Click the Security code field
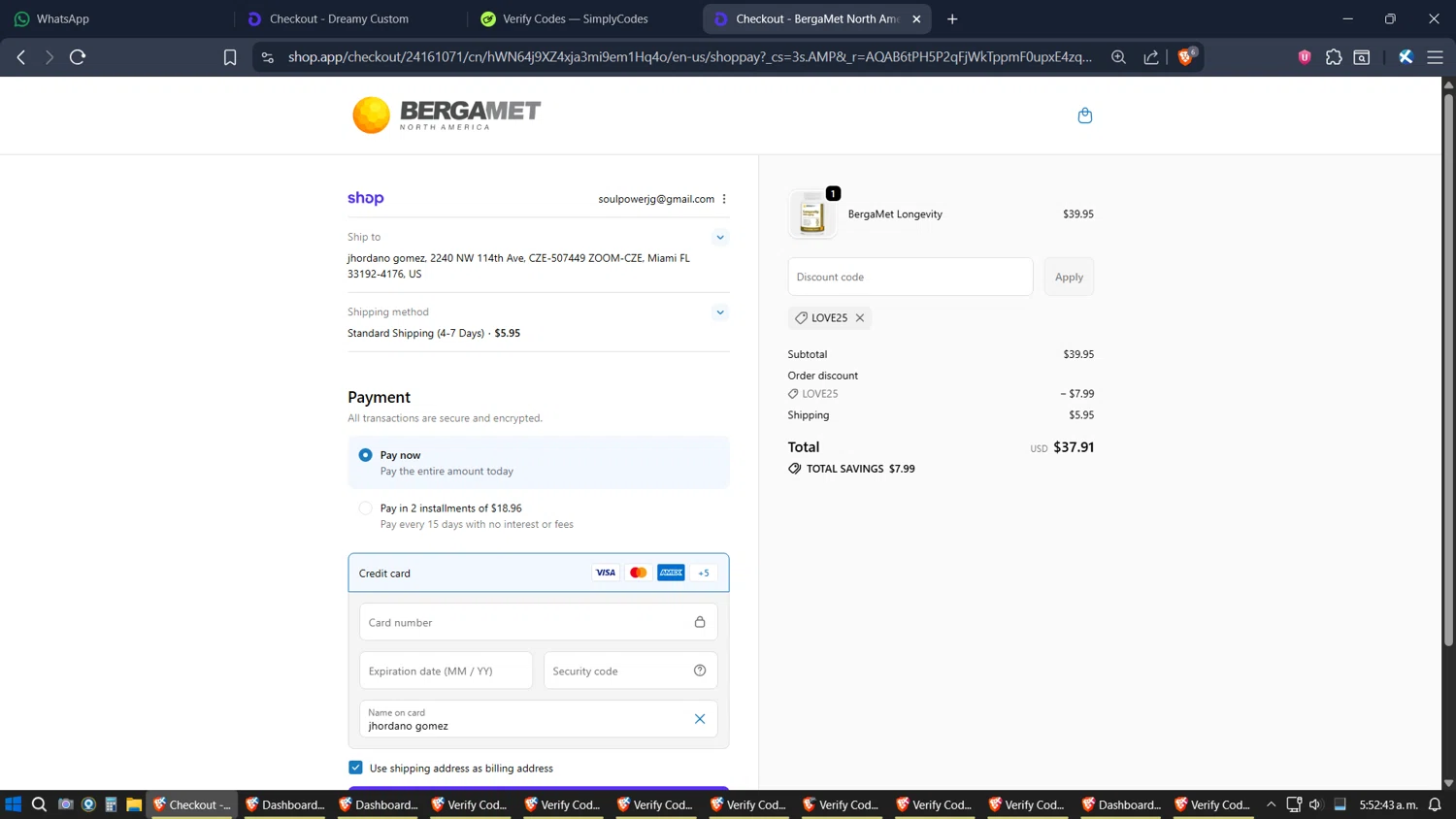 tap(631, 671)
